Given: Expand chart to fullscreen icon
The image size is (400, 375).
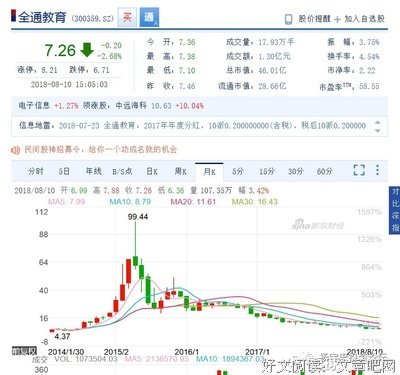Looking at the screenshot, I should 359,170.
